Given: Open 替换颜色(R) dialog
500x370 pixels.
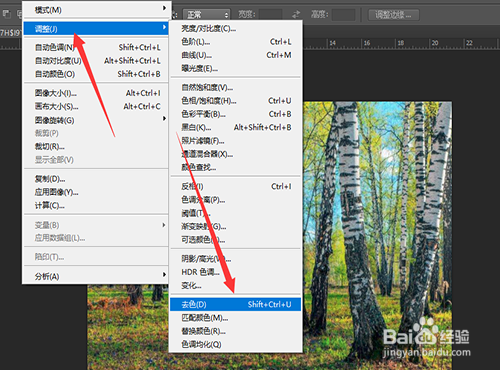Looking at the screenshot, I should [x=236, y=331].
